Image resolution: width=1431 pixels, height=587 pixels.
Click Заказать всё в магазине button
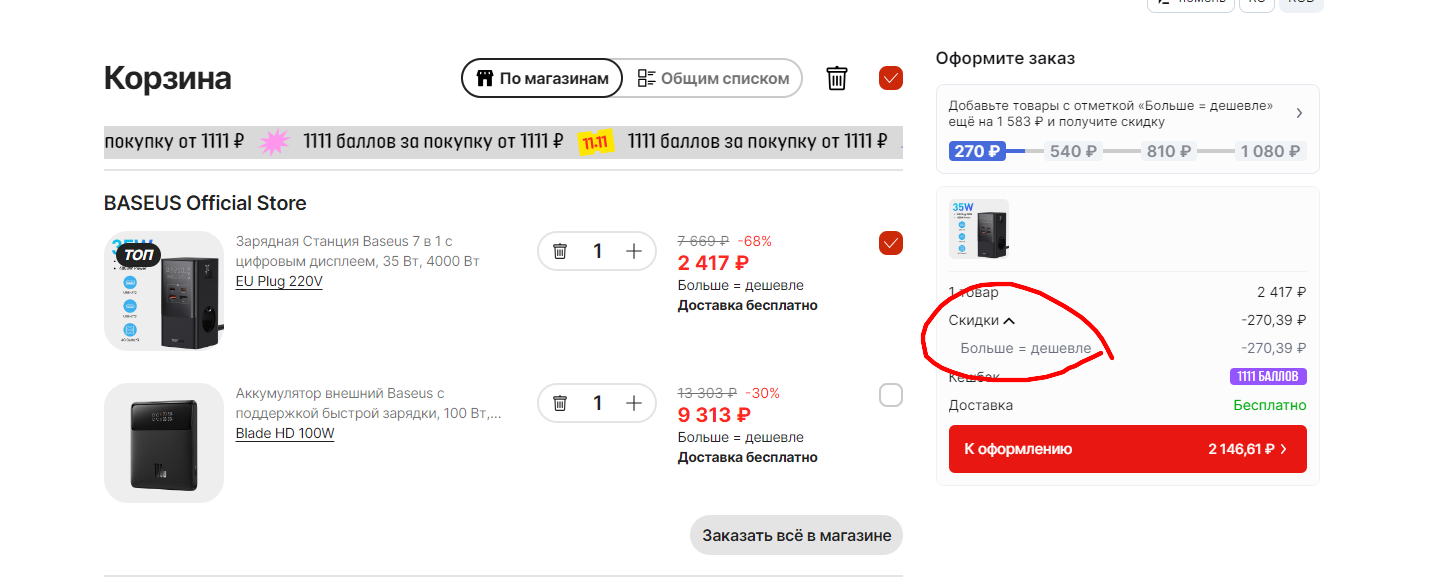796,535
